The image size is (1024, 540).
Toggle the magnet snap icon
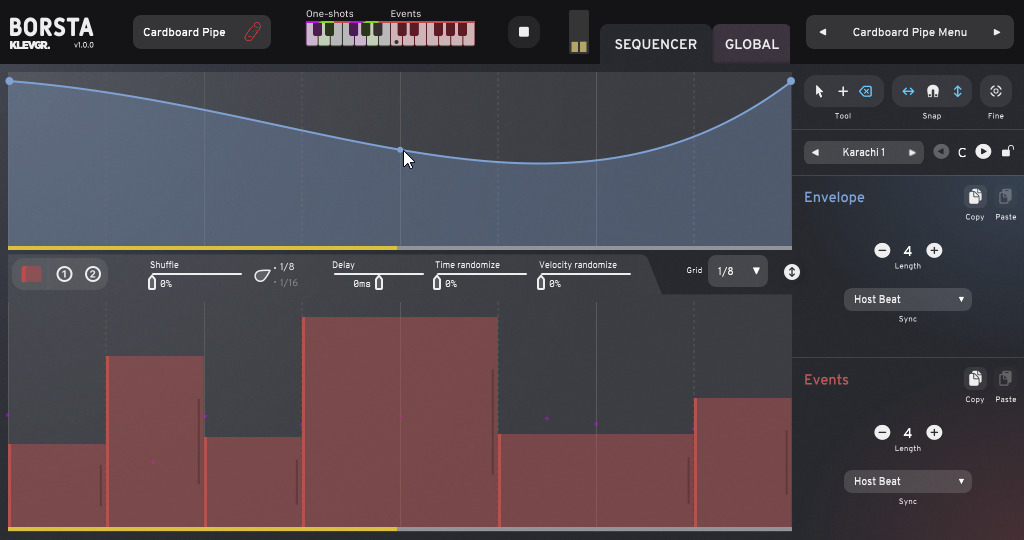tap(933, 91)
